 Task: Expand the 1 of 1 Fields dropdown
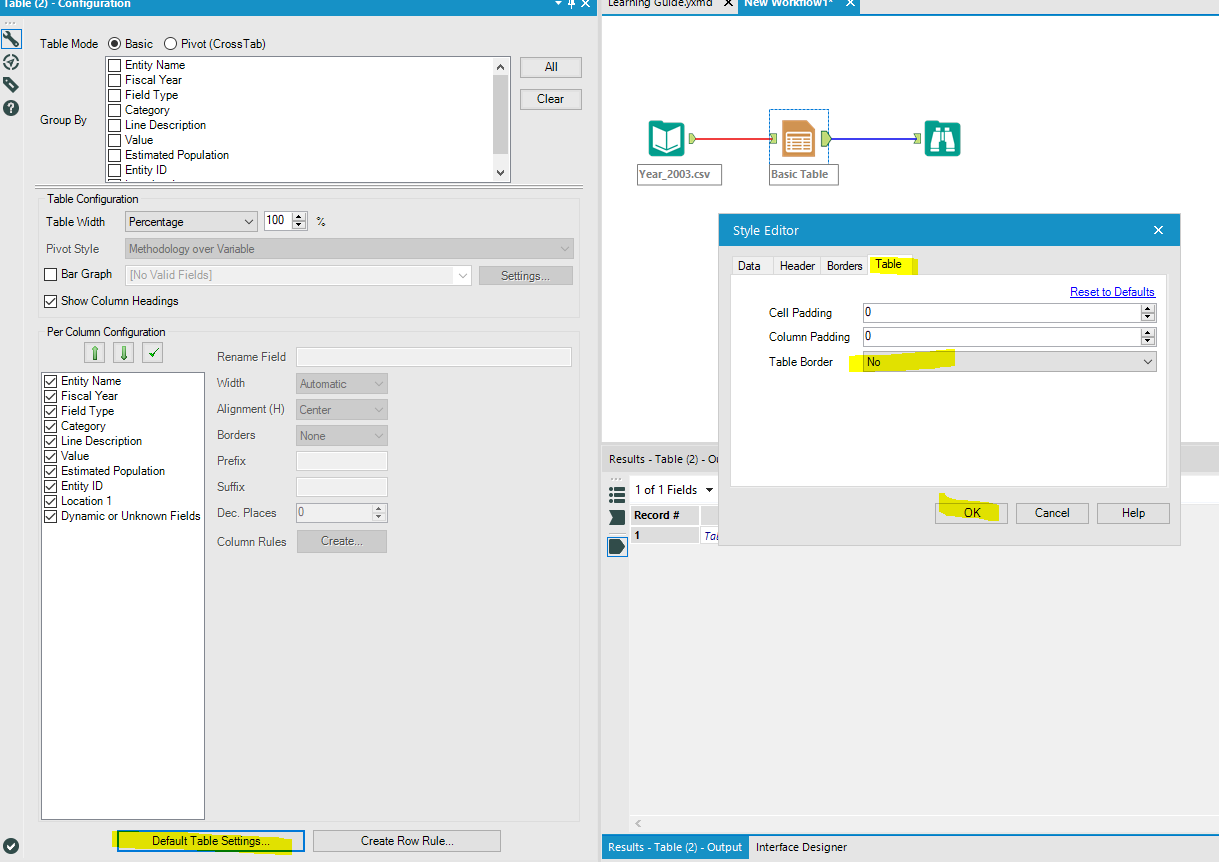click(710, 489)
